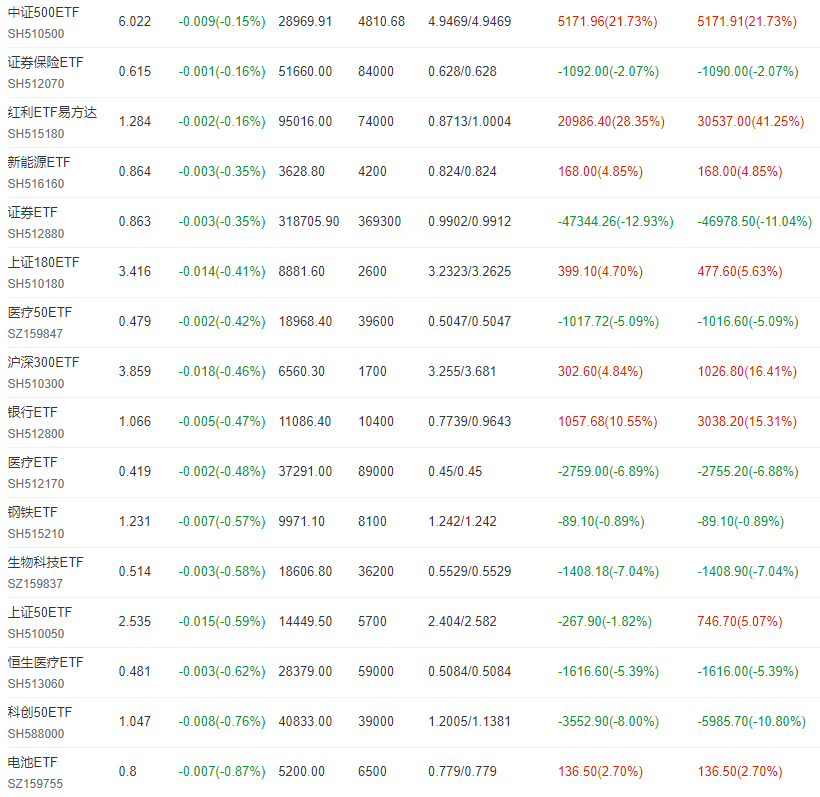Select cost 1.2005/1.1381
Screen dimensions: 820x797
[470, 721]
